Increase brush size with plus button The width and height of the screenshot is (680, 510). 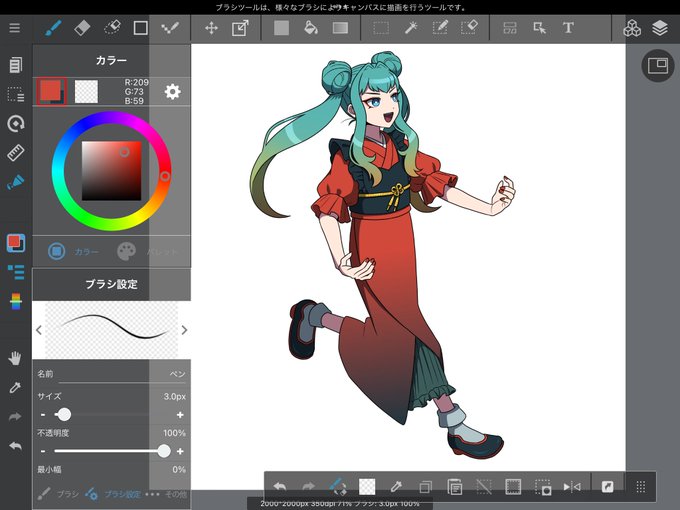[x=180, y=415]
